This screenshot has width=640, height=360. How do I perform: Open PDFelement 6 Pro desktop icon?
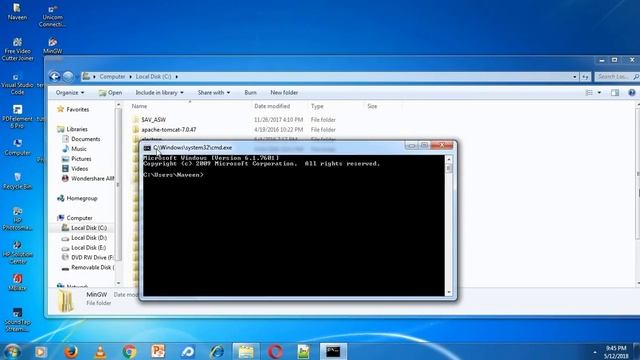pos(17,116)
